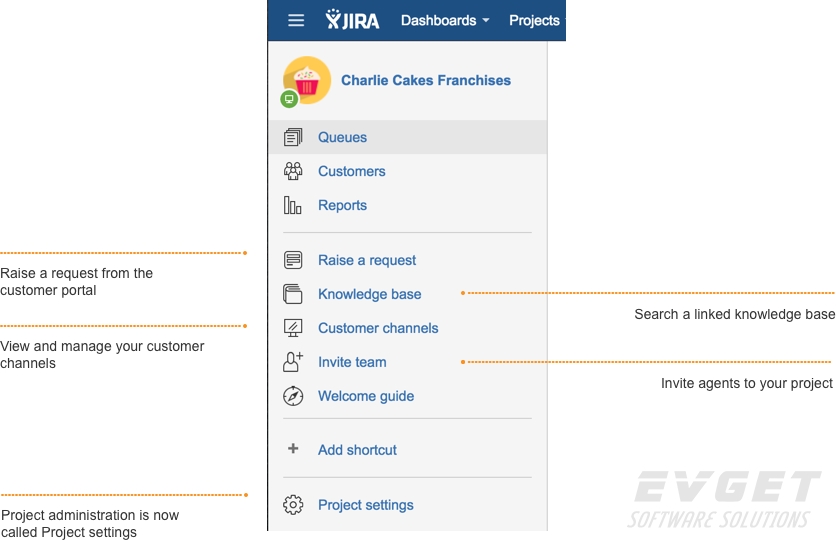Click the Knowledge base book icon
This screenshot has width=836, height=540.
[x=293, y=294]
